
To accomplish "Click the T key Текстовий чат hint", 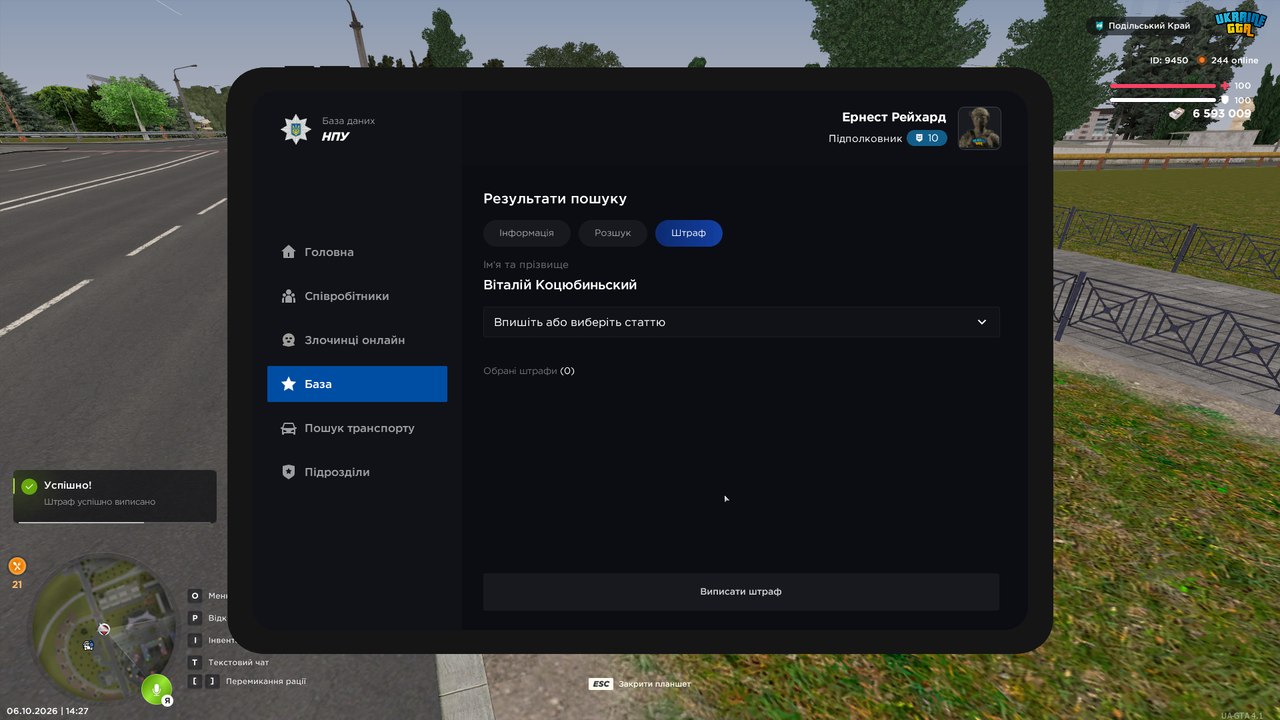I will click(x=229, y=662).
